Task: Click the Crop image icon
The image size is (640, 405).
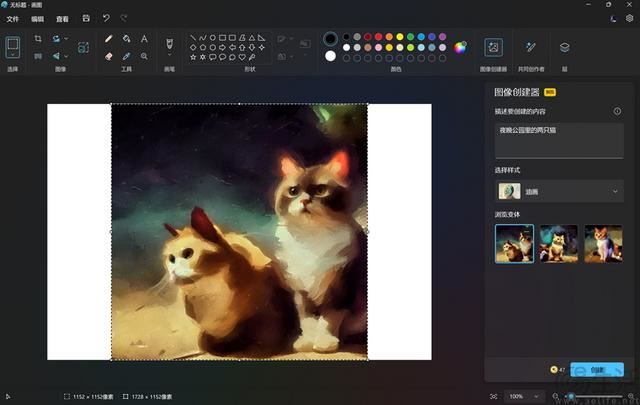Action: click(x=38, y=39)
